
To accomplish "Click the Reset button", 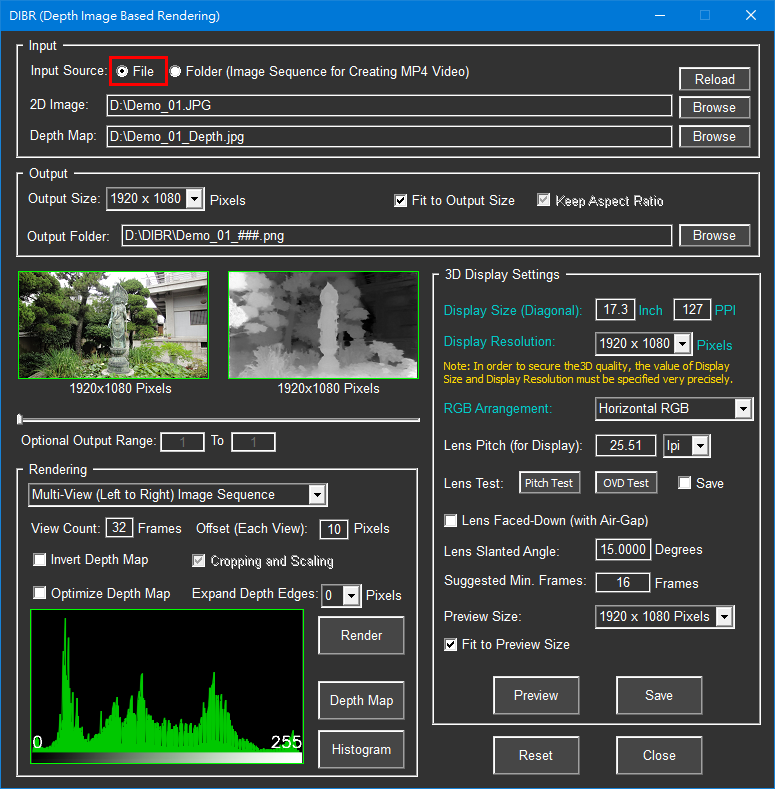I will point(536,755).
